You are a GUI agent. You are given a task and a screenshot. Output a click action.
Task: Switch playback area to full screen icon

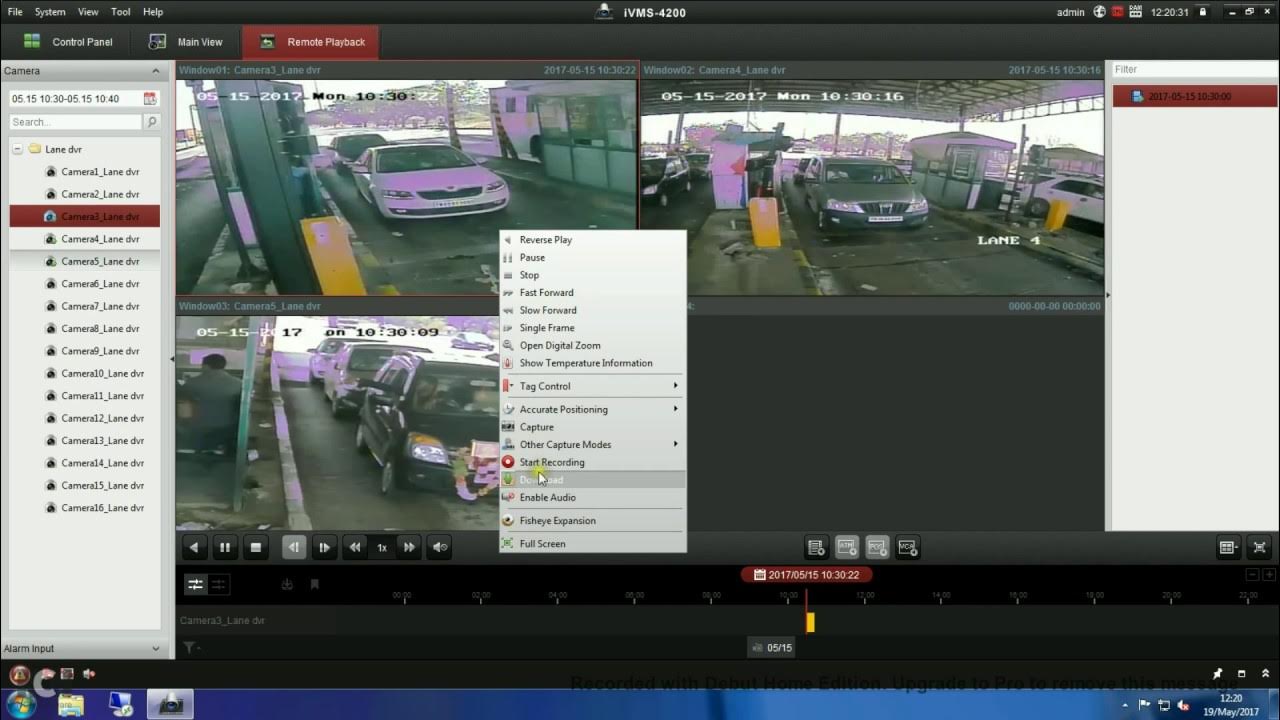click(x=1260, y=547)
